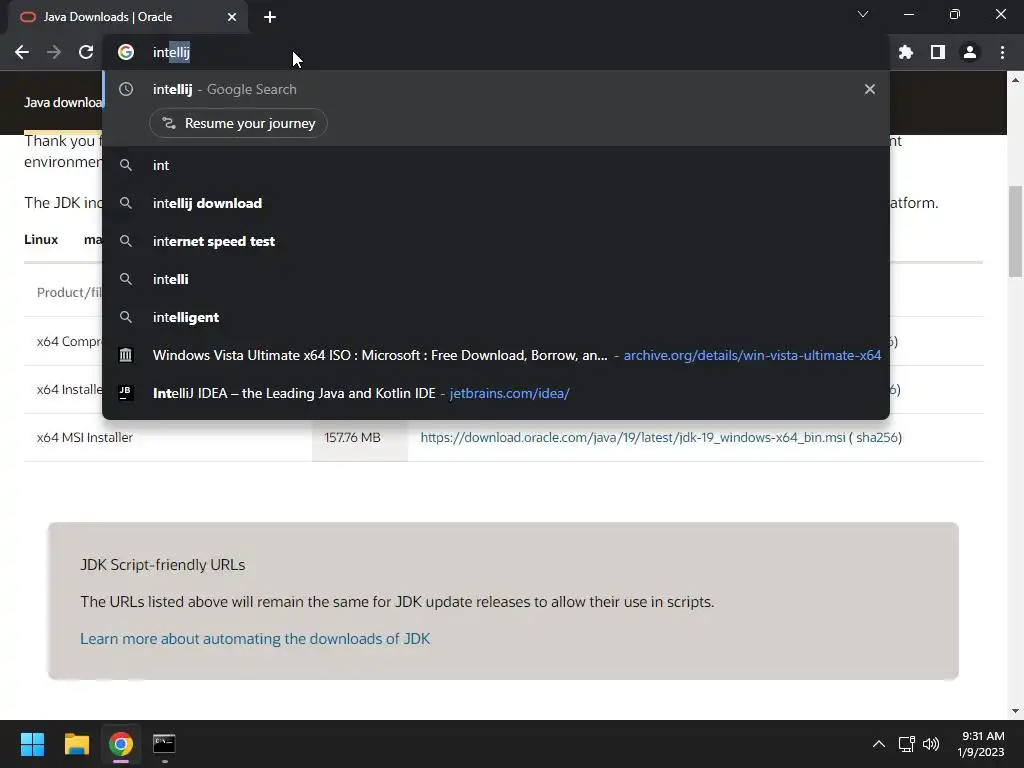Choose the 'intelligent' search suggestion
Image resolution: width=1024 pixels, height=768 pixels.
496,317
